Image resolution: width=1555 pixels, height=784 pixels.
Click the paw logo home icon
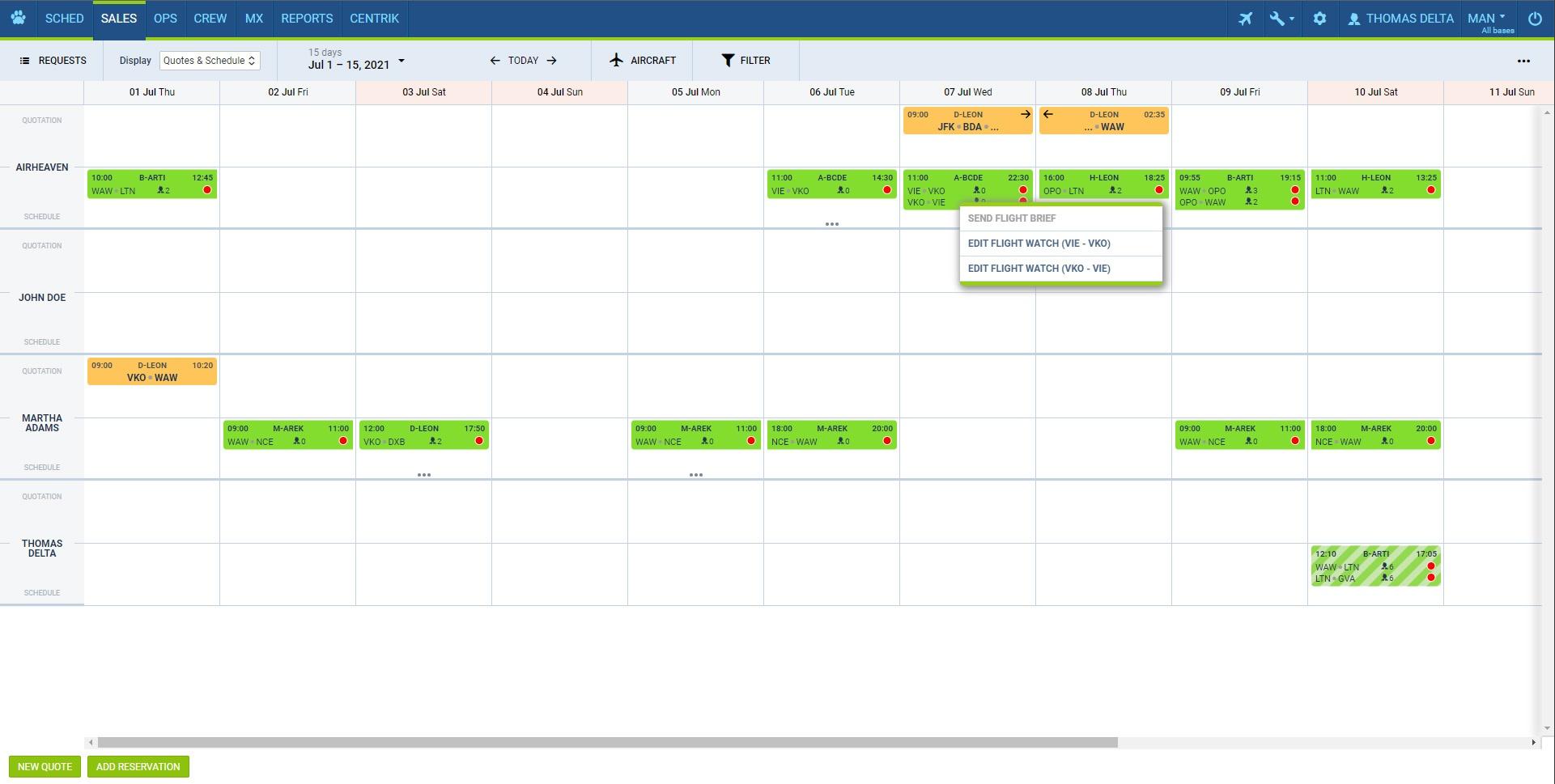[x=18, y=19]
